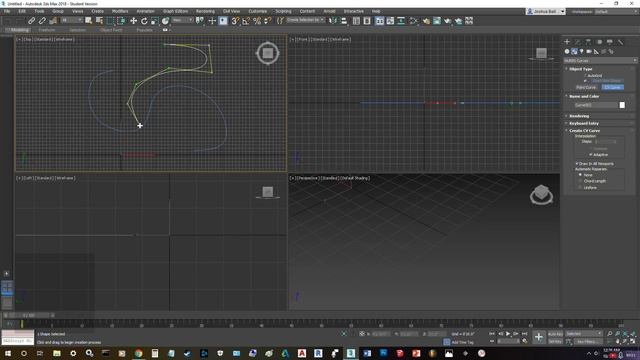Viewport: 640px width, 360px height.
Task: Open Select by Name dialog icon
Action: click(99, 20)
